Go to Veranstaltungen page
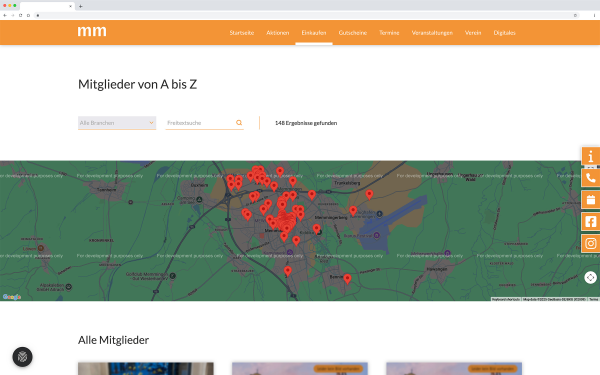Screen dimensions: 600x375 [x=432, y=33]
